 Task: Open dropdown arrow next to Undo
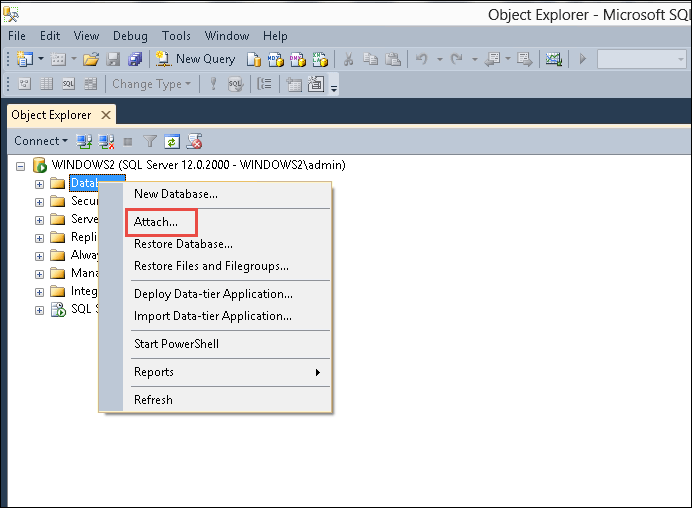pyautogui.click(x=440, y=59)
